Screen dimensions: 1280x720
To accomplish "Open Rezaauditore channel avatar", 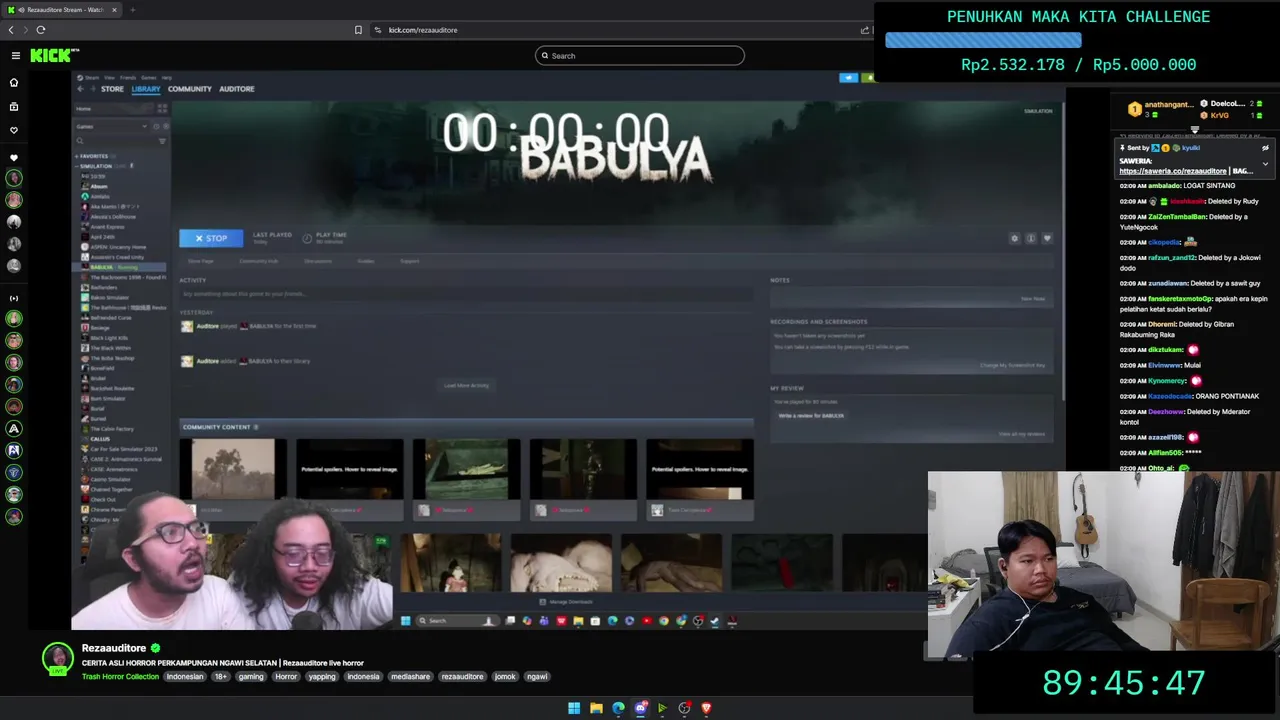I will coord(57,657).
